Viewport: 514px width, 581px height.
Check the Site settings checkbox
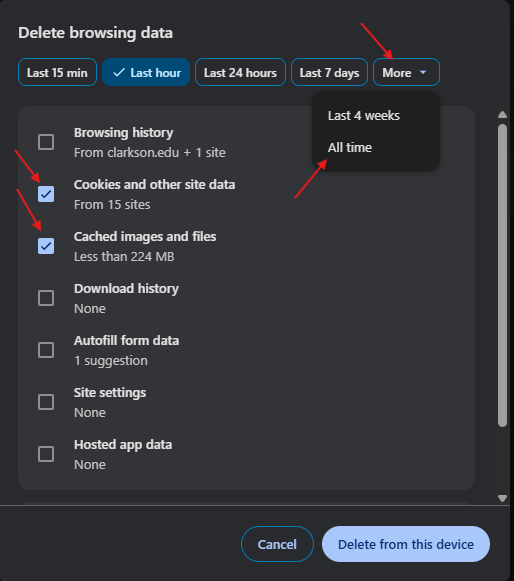(x=46, y=402)
